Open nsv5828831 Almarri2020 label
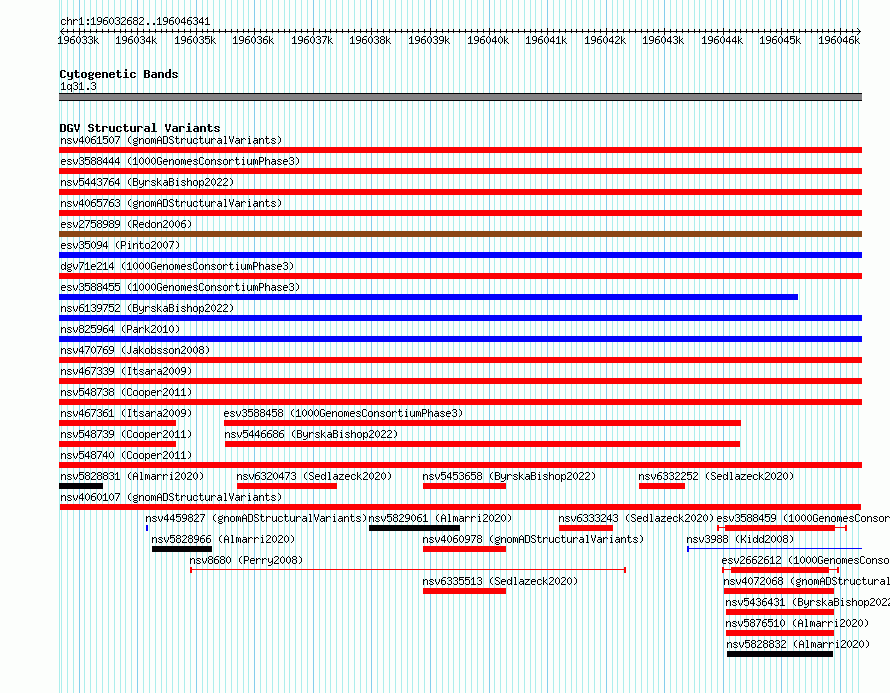The image size is (890, 693). (x=132, y=476)
